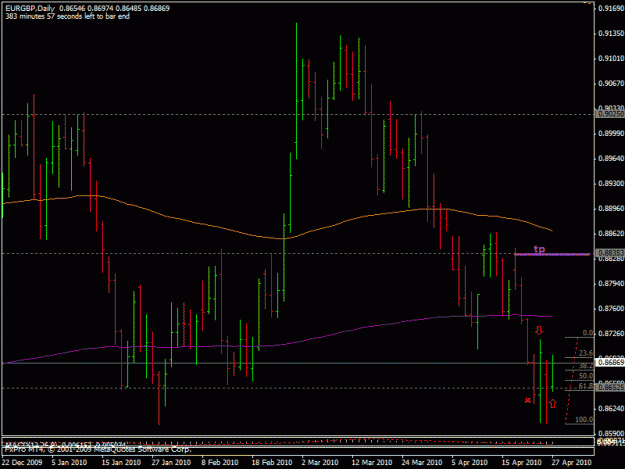This screenshot has width=625, height=469.
Task: Click the 0.90250 horizontal line price tag
Action: [609, 114]
